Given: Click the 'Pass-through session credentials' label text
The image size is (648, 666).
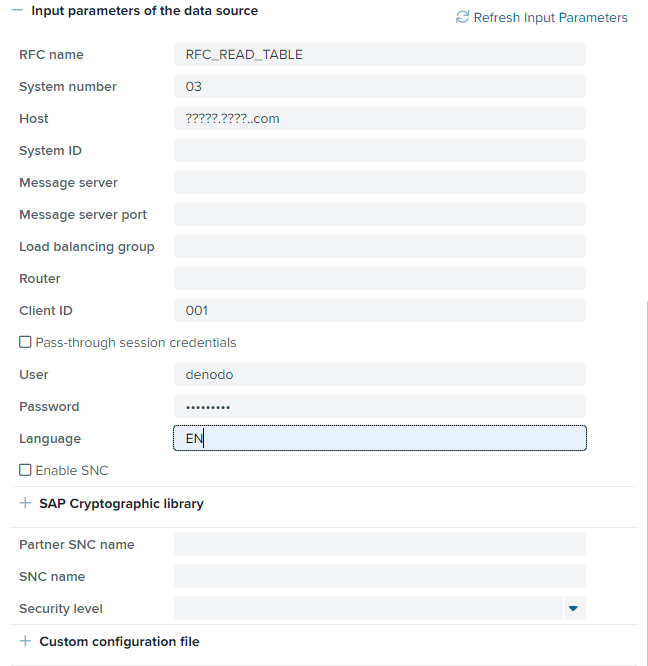Looking at the screenshot, I should coord(136,342).
